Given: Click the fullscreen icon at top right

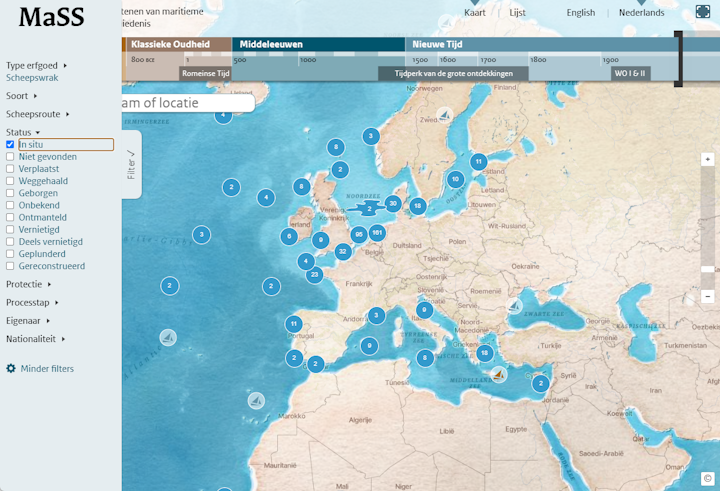Looking at the screenshot, I should pyautogui.click(x=703, y=11).
